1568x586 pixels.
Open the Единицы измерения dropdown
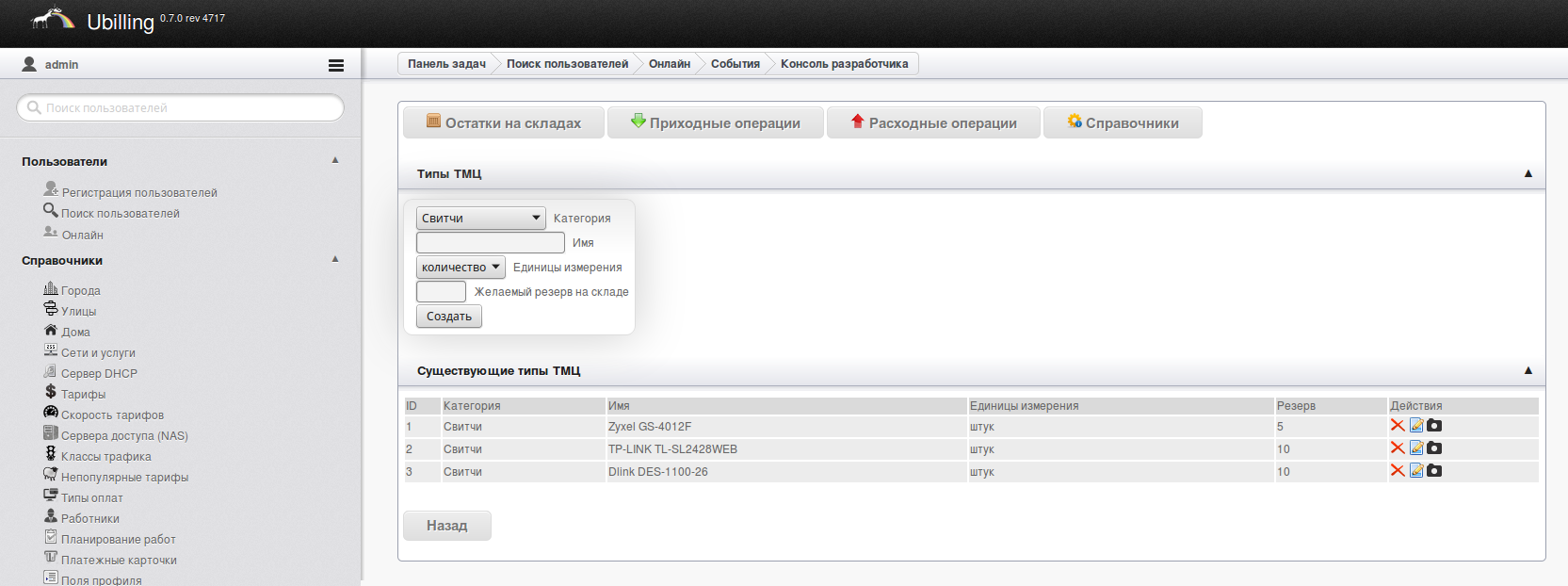pos(461,268)
